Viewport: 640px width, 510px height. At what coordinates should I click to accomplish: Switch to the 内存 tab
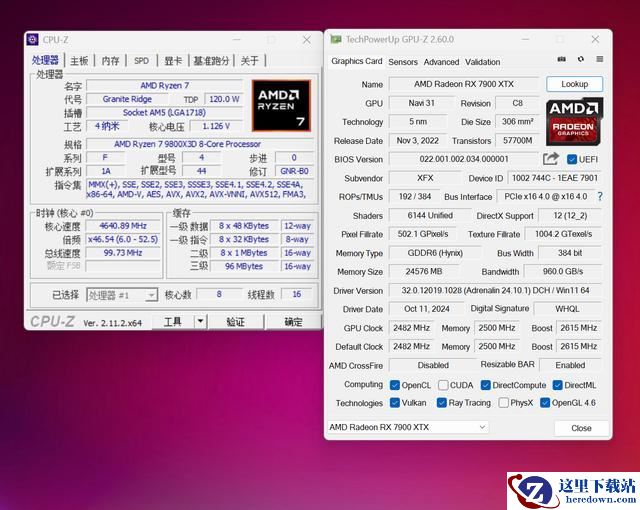point(110,61)
